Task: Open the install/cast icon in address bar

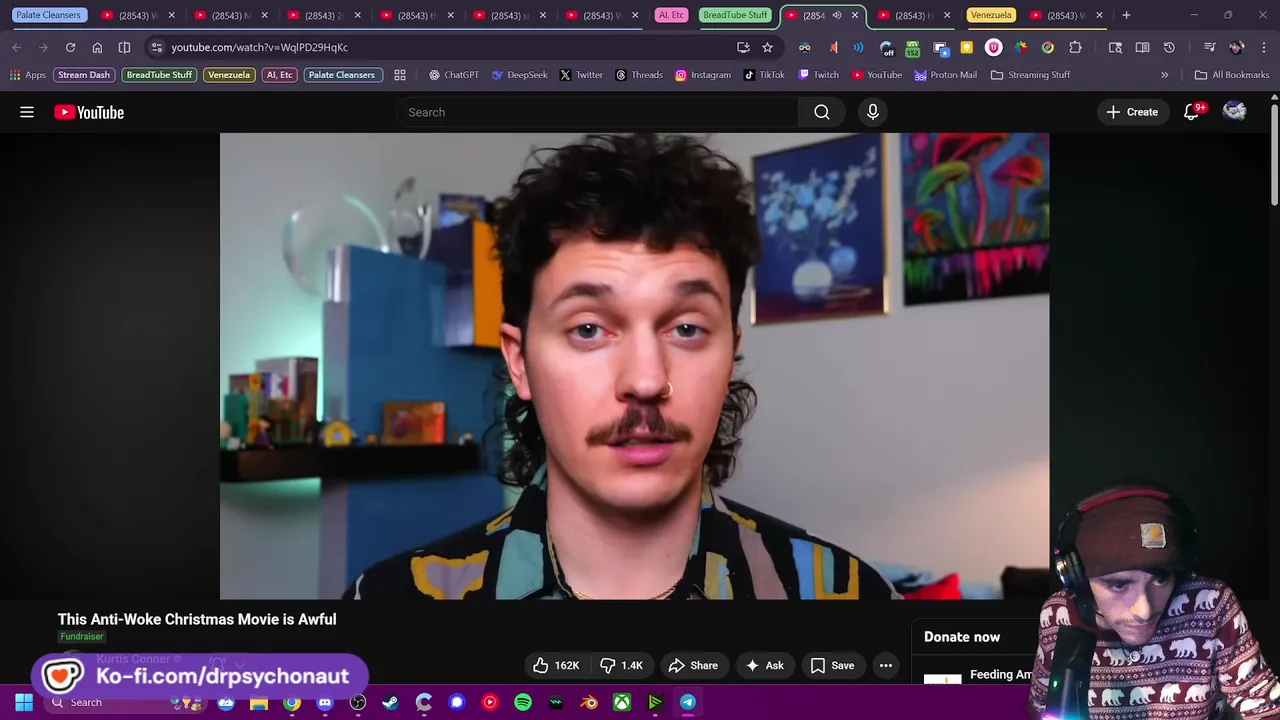Action: click(743, 47)
